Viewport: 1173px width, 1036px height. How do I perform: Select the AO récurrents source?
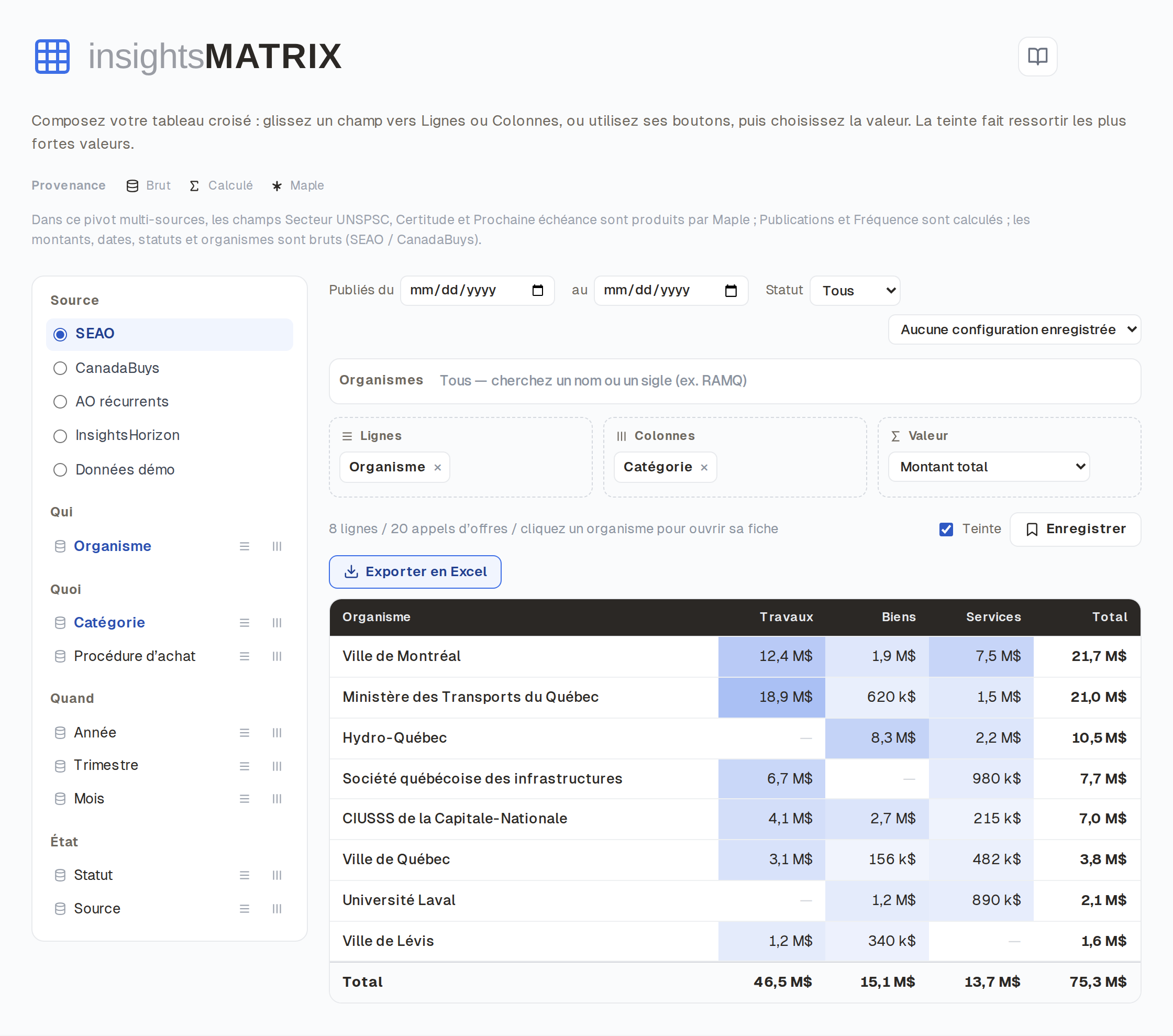60,402
